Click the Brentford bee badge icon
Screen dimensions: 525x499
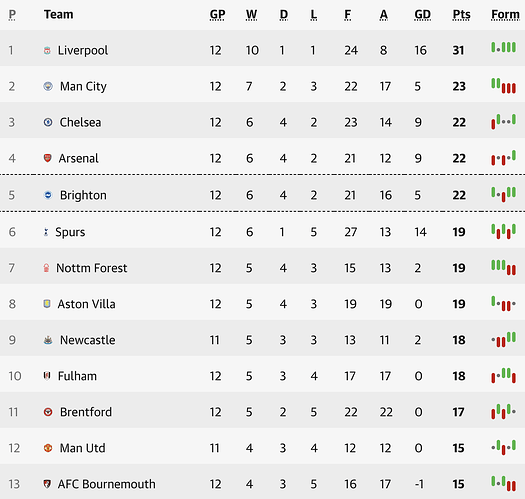(48, 412)
